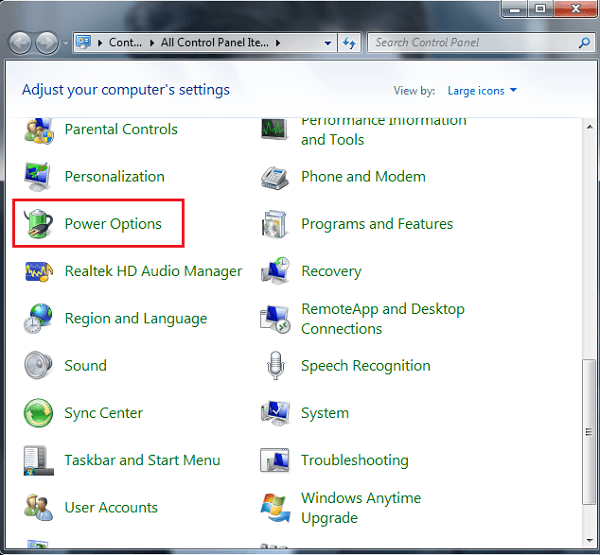Click the Control Panel breadcrumb segment
Viewport: 600px width, 555px height.
125,44
